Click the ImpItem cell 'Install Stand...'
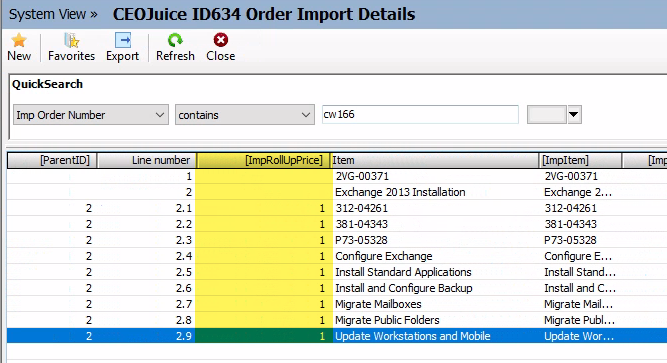The width and height of the screenshot is (667, 363). pyautogui.click(x=580, y=272)
